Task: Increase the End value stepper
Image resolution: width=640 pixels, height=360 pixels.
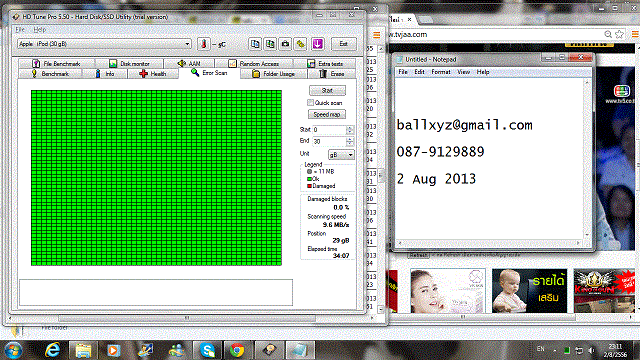Action: point(350,139)
